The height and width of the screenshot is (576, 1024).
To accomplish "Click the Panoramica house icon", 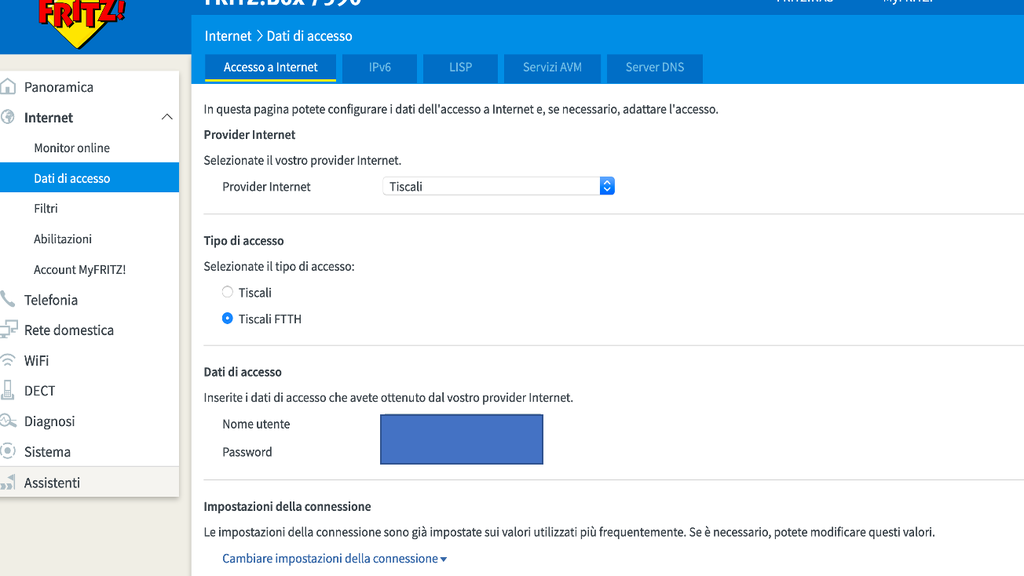I will click(x=8, y=86).
